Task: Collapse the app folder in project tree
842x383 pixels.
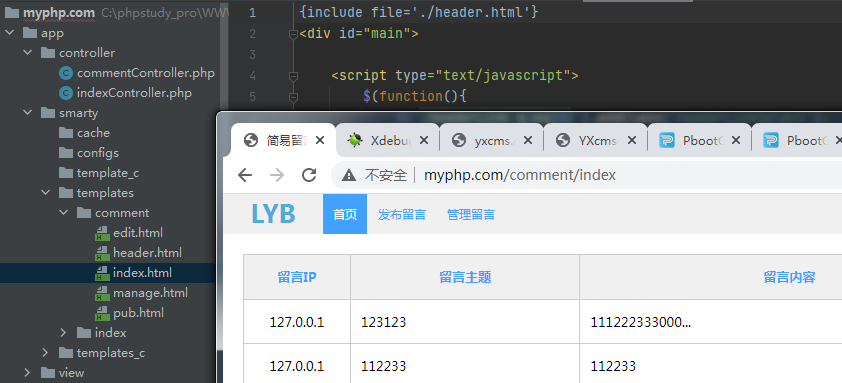Action: [9, 33]
